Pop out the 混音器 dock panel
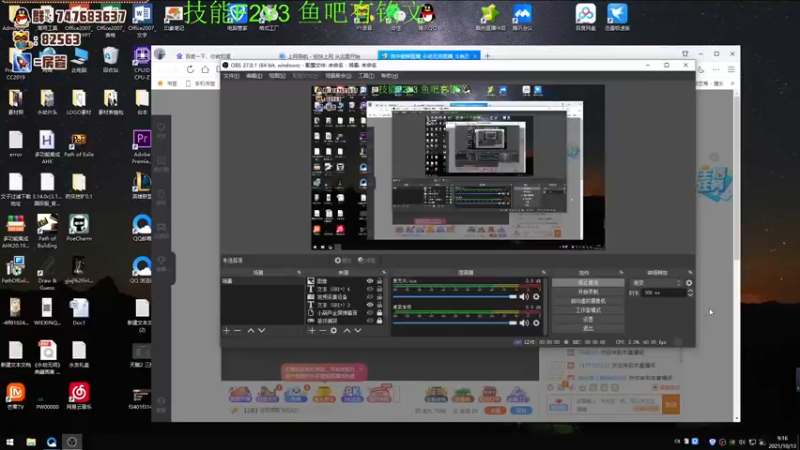 point(544,272)
